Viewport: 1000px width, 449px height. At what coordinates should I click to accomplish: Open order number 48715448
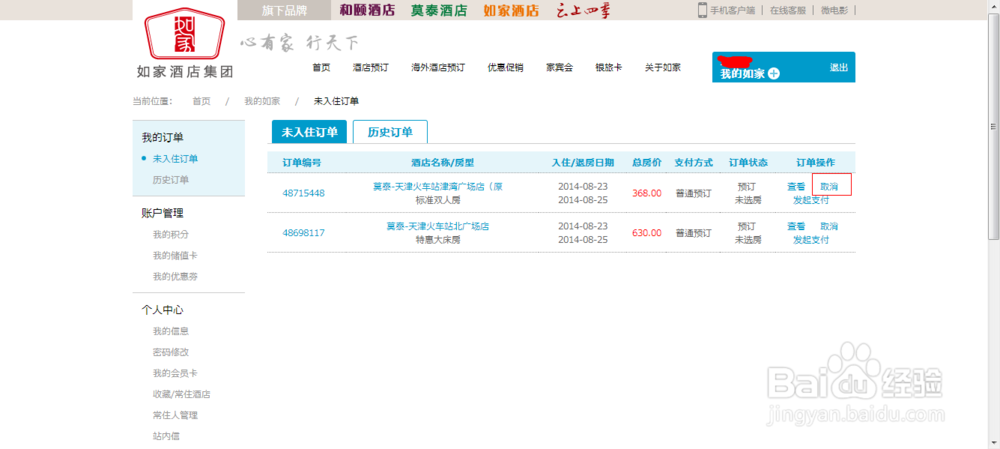304,193
